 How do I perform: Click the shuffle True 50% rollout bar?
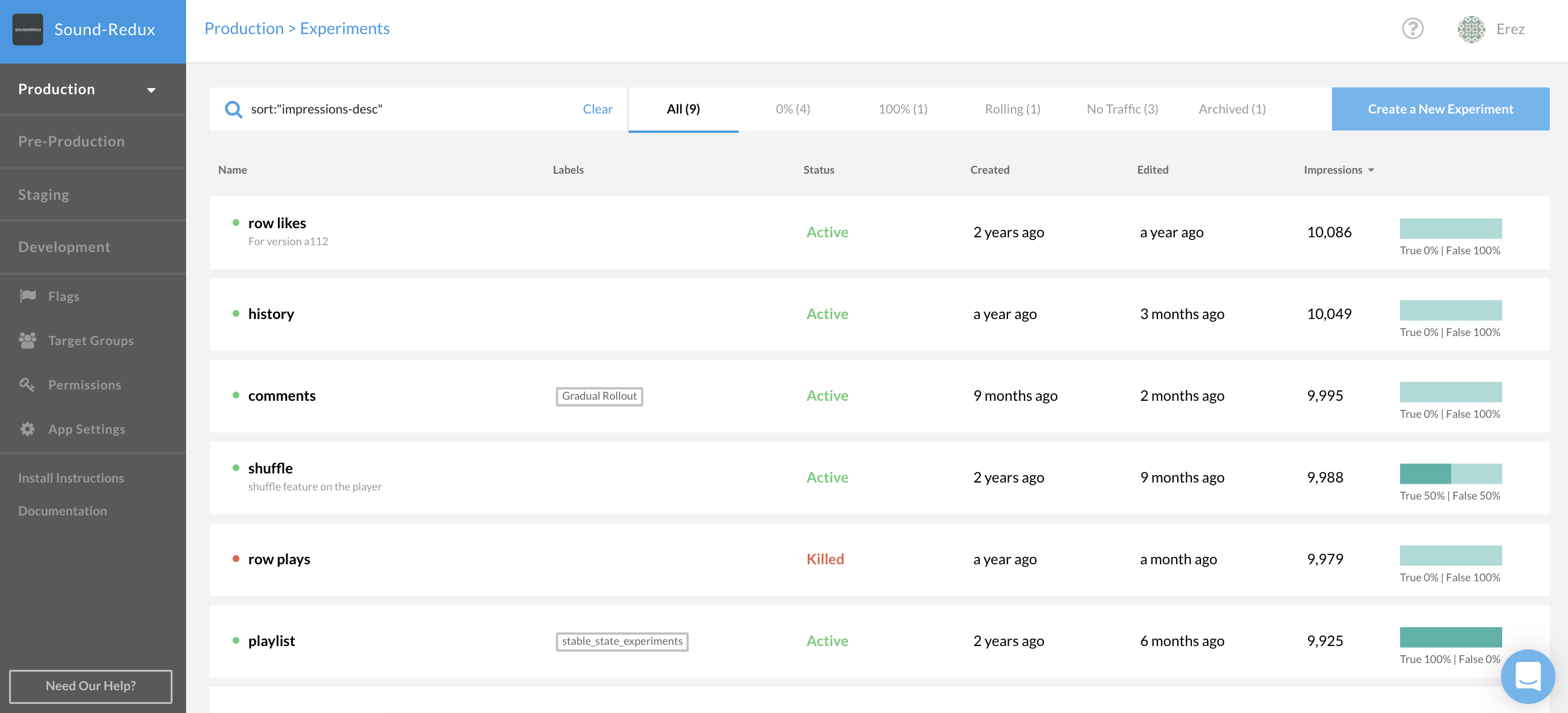point(1451,473)
